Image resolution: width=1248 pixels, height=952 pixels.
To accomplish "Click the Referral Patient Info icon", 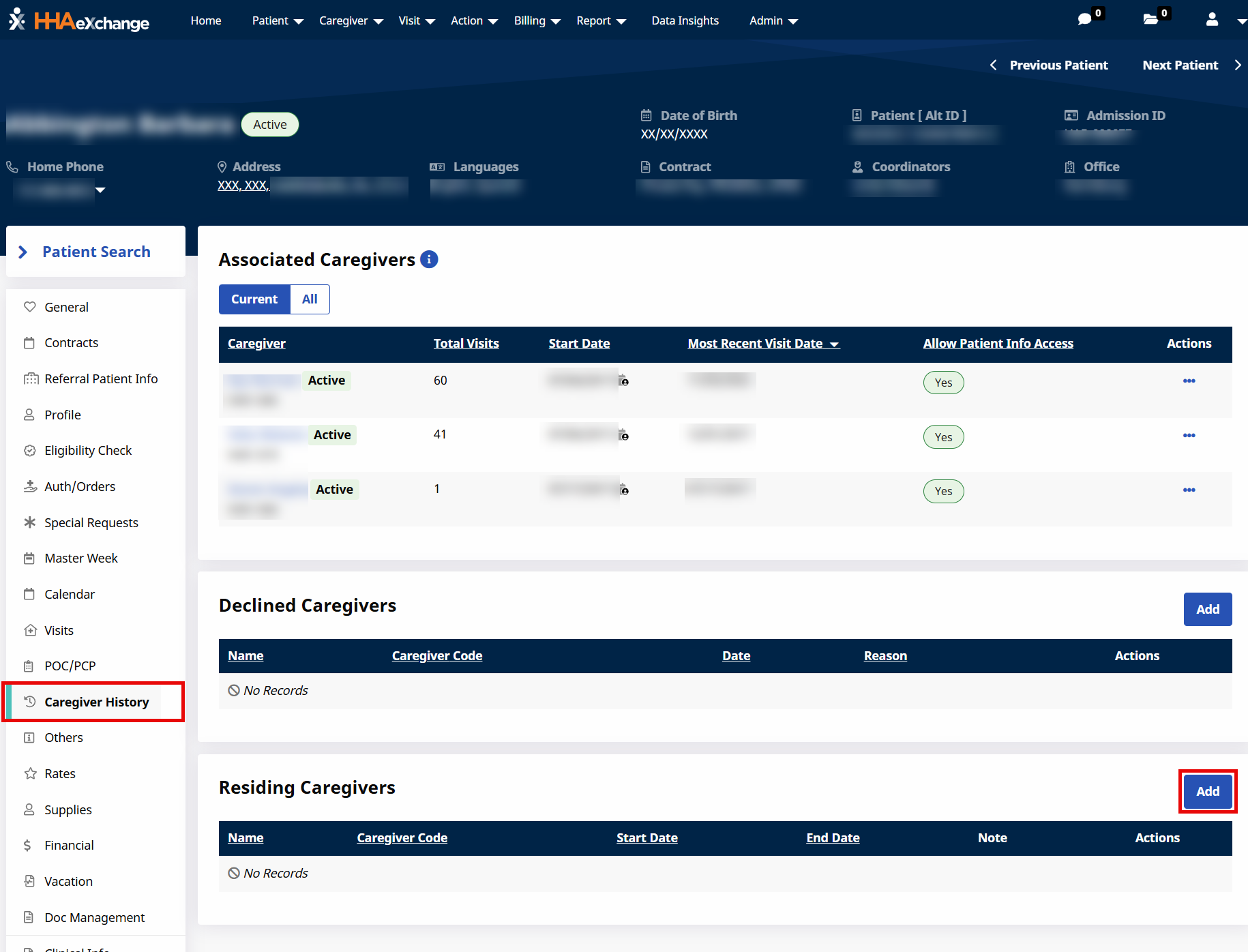I will [x=31, y=378].
